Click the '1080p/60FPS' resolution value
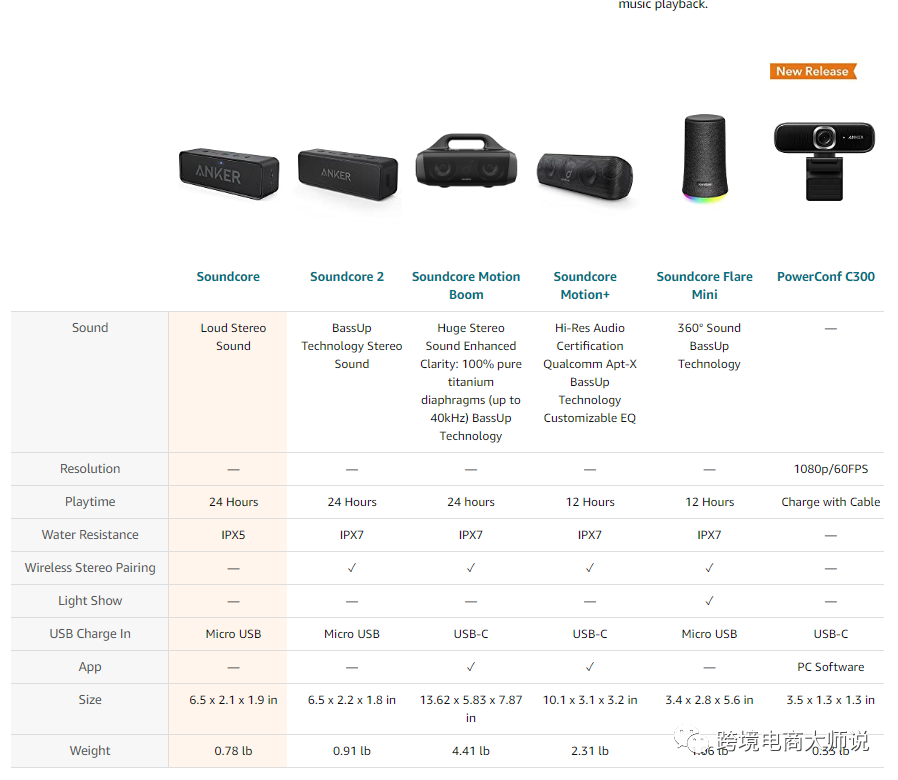 coord(831,469)
